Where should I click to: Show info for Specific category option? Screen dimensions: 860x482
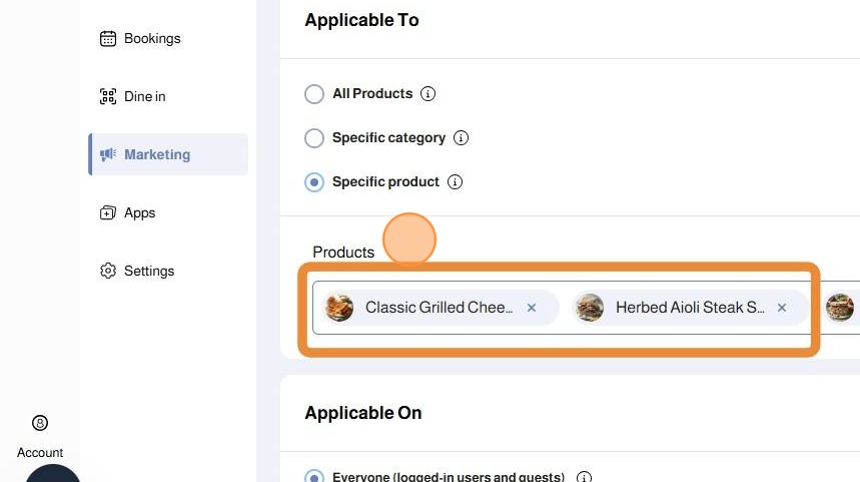[461, 138]
